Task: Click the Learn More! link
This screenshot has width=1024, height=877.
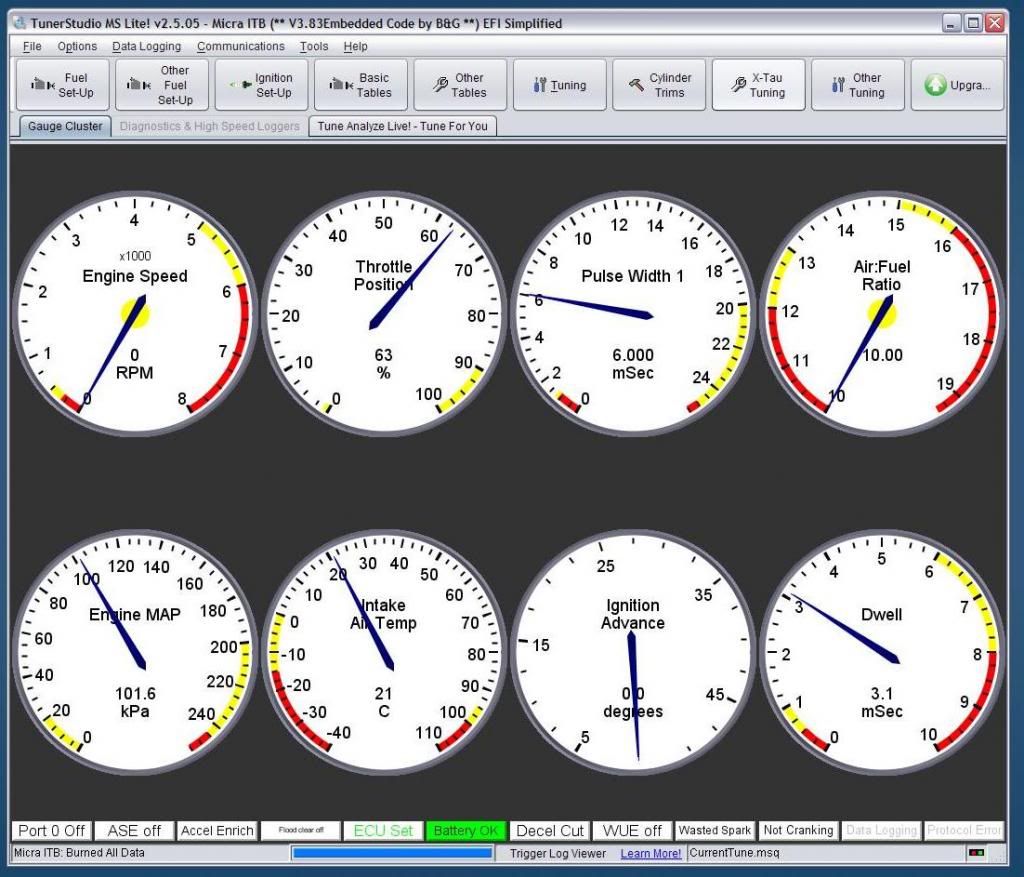Action: [650, 853]
